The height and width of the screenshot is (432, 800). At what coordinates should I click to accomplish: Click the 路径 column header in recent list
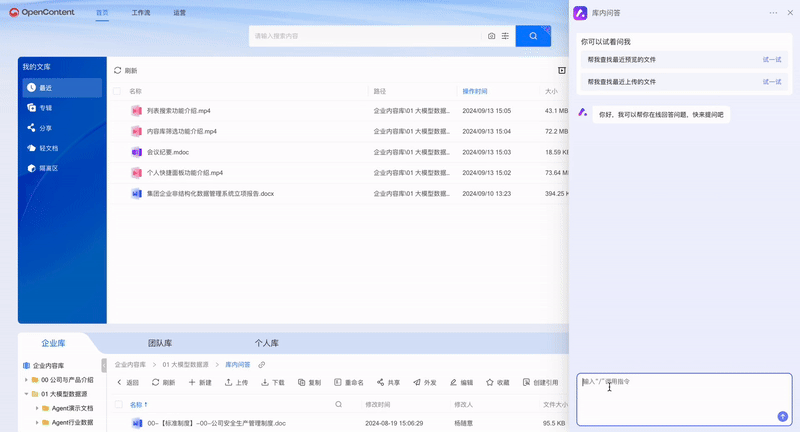click(x=380, y=91)
